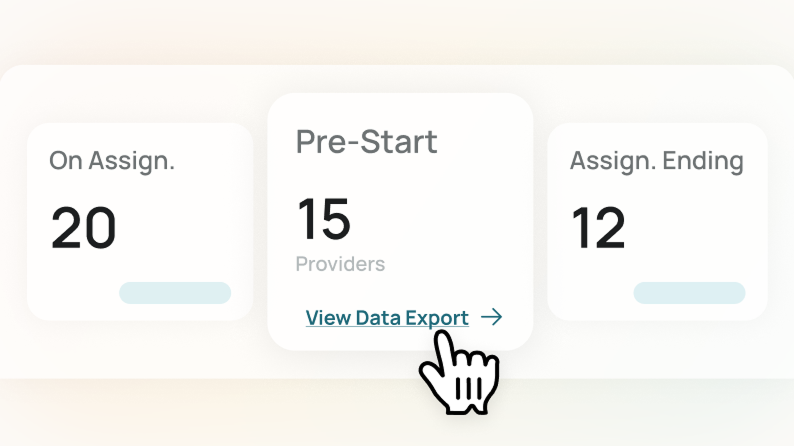Click the blue pill bar in On Assign. card
This screenshot has width=794, height=446.
(175, 293)
